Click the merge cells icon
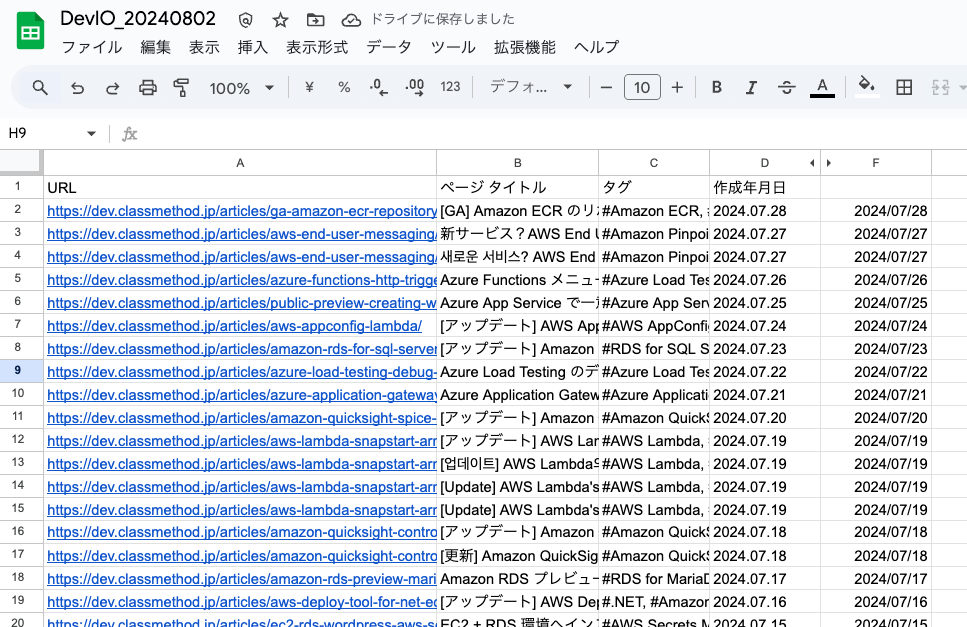967x627 pixels. [x=940, y=88]
